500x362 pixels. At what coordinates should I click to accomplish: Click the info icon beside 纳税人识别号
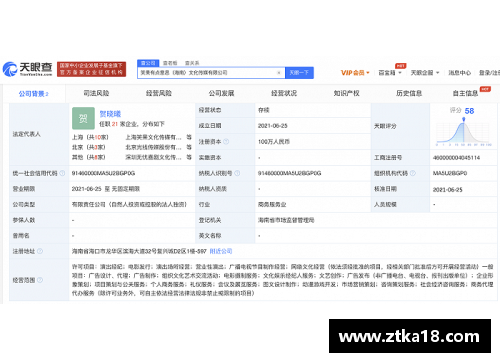point(237,173)
